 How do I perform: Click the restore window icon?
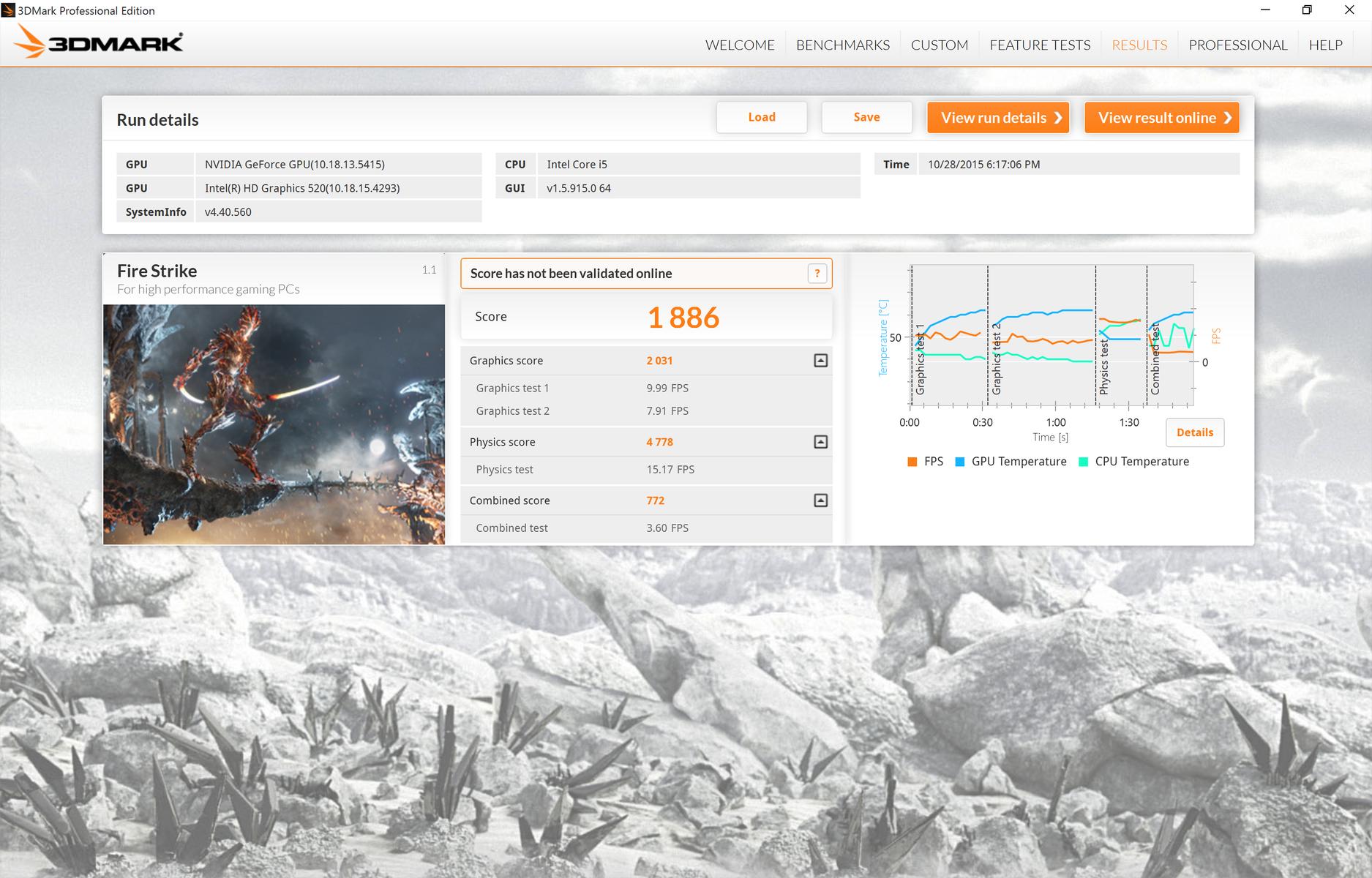click(x=1307, y=10)
